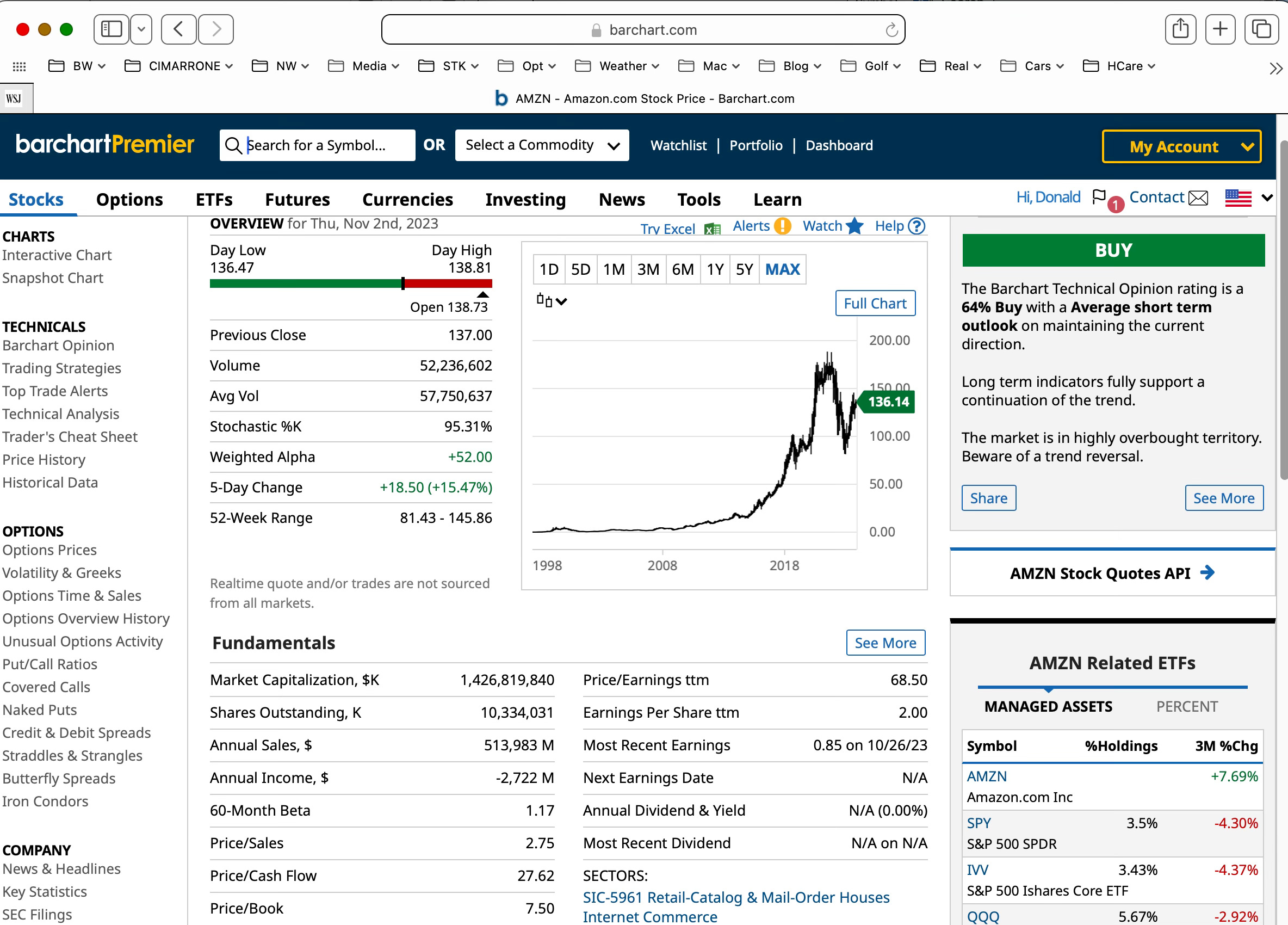
Task: Reload the page with the refresh icon
Action: 891,29
